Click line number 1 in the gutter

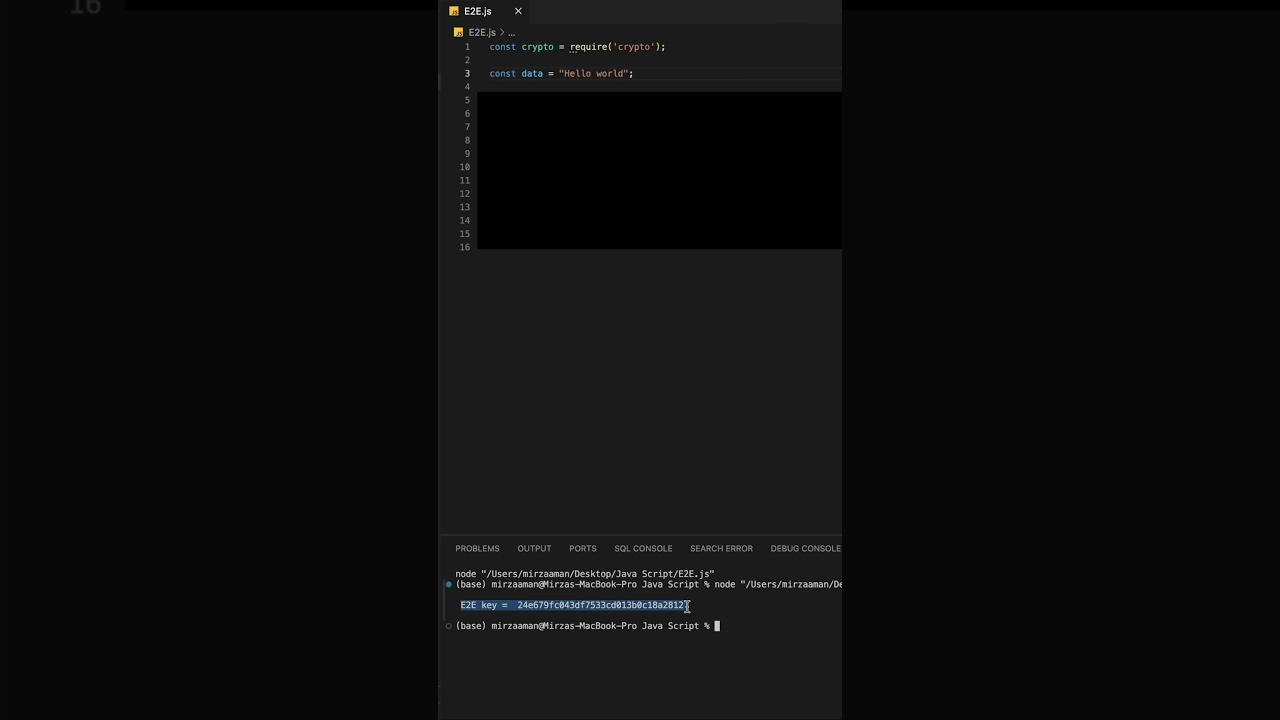[x=467, y=47]
